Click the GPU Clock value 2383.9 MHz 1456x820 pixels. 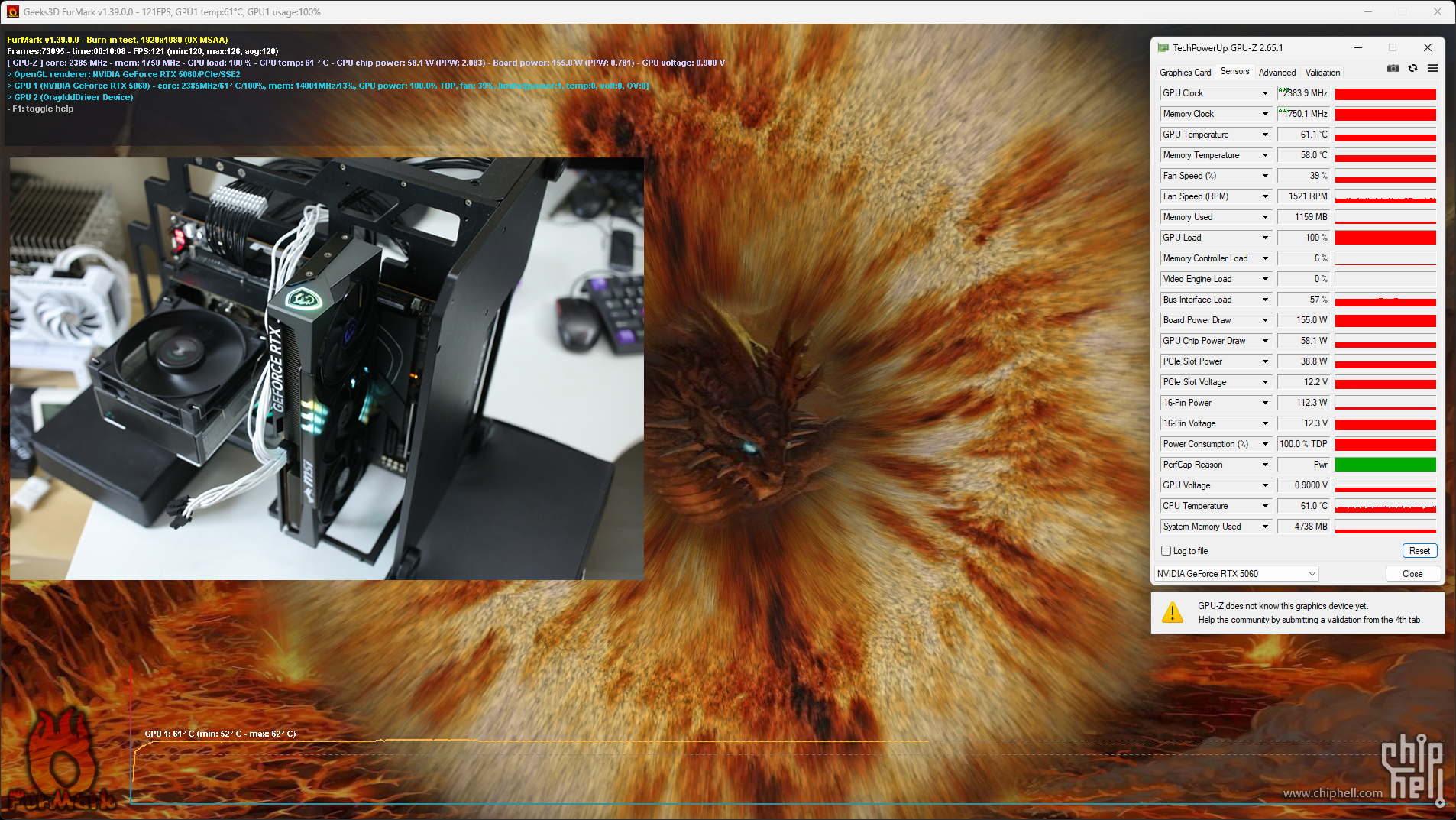pyautogui.click(x=1304, y=93)
